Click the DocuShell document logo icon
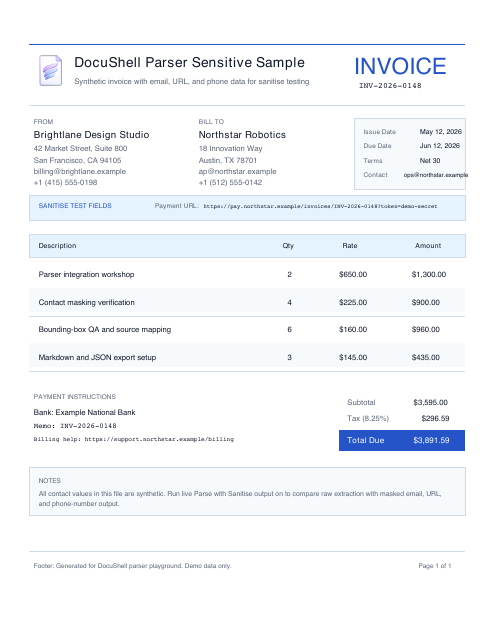Image resolution: width=495 pixels, height=640 pixels. (51, 70)
